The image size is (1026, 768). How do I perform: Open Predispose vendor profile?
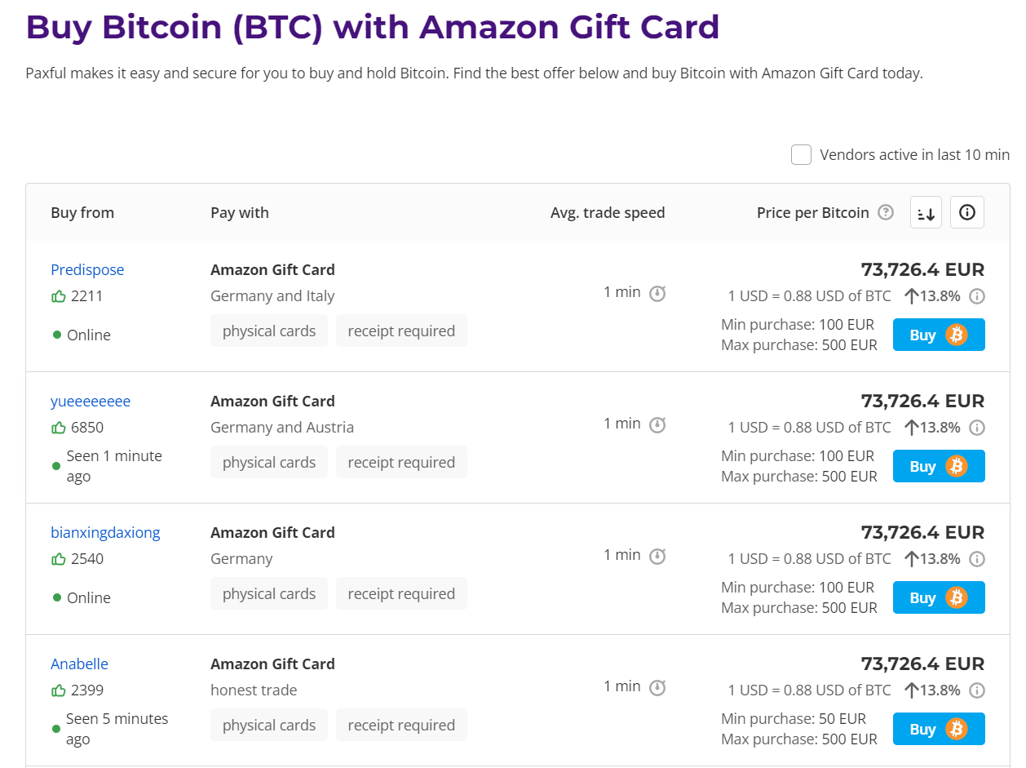[x=87, y=270]
